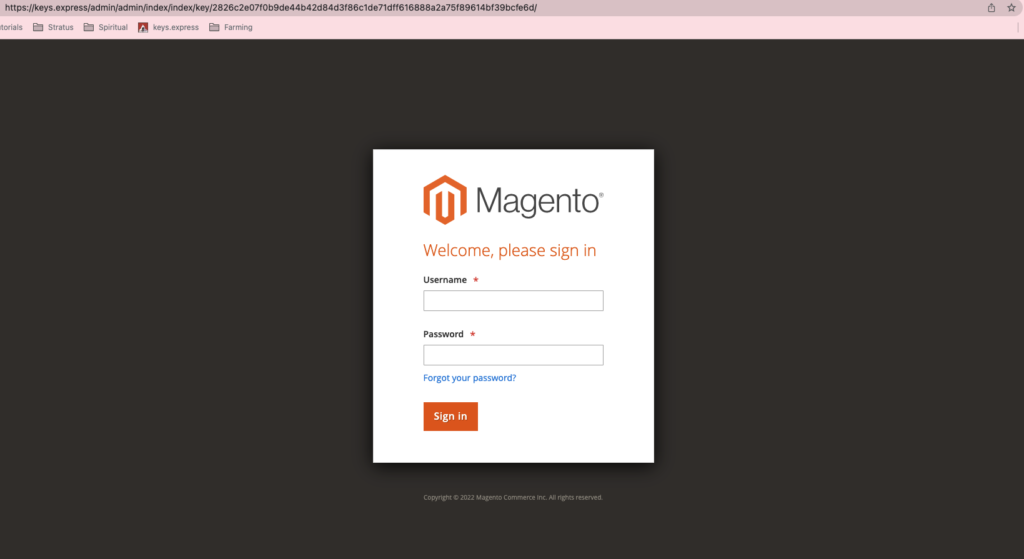1024x559 pixels.
Task: Expand the Farming bookmarks folder label
Action: click(x=239, y=27)
